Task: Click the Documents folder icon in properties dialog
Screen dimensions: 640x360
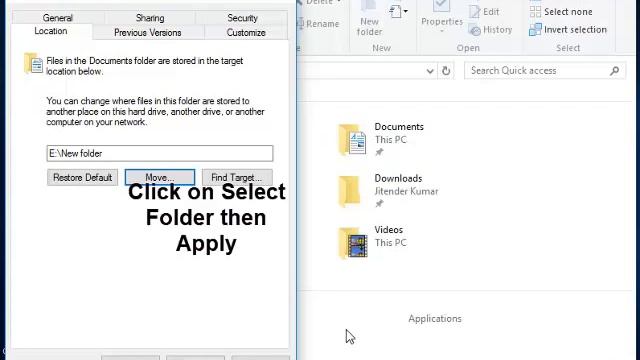Action: 33,64
